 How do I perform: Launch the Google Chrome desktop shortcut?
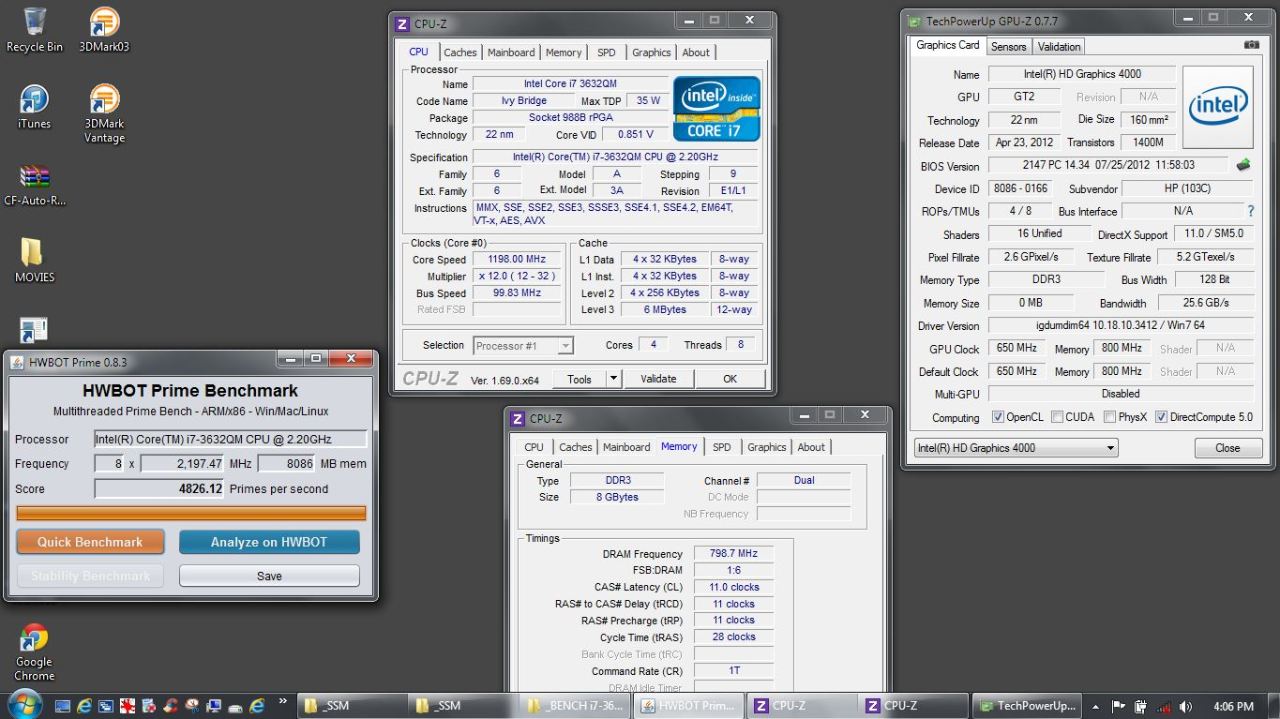pyautogui.click(x=34, y=652)
